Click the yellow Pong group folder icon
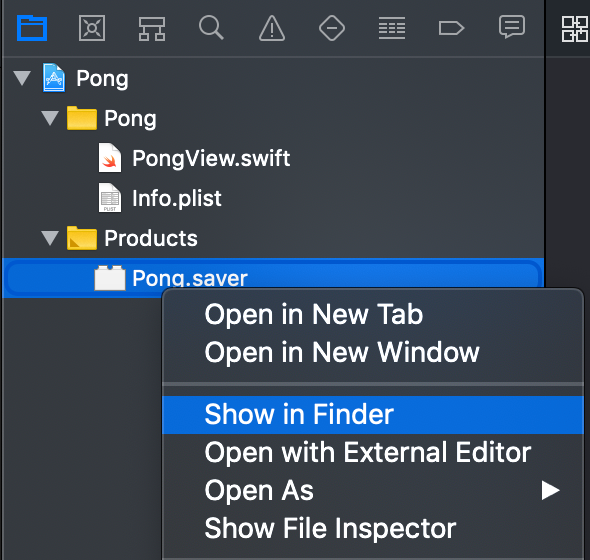The image size is (590, 560). pyautogui.click(x=82, y=118)
